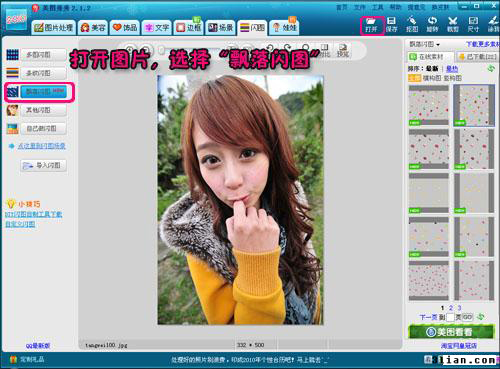Open the 尺寸 (Size) tool icon
Viewport: 500px width, 369px height.
tap(473, 25)
